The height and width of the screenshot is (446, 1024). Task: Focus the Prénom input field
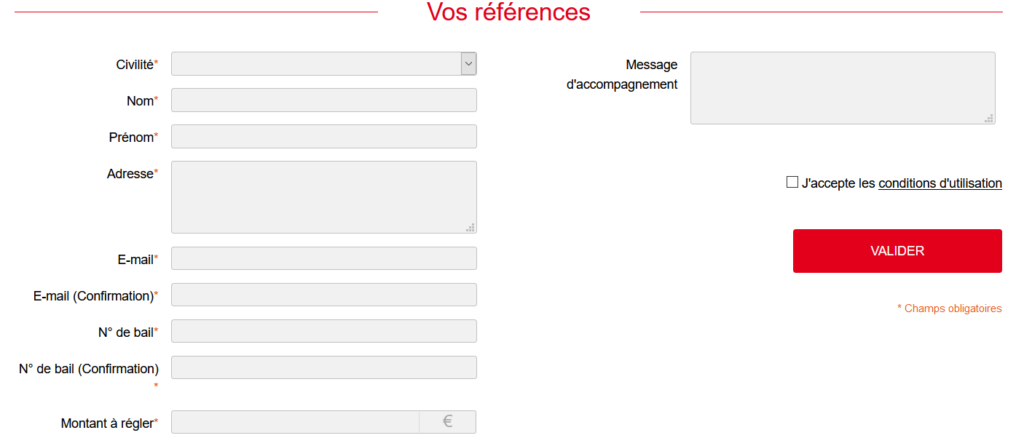coord(324,136)
